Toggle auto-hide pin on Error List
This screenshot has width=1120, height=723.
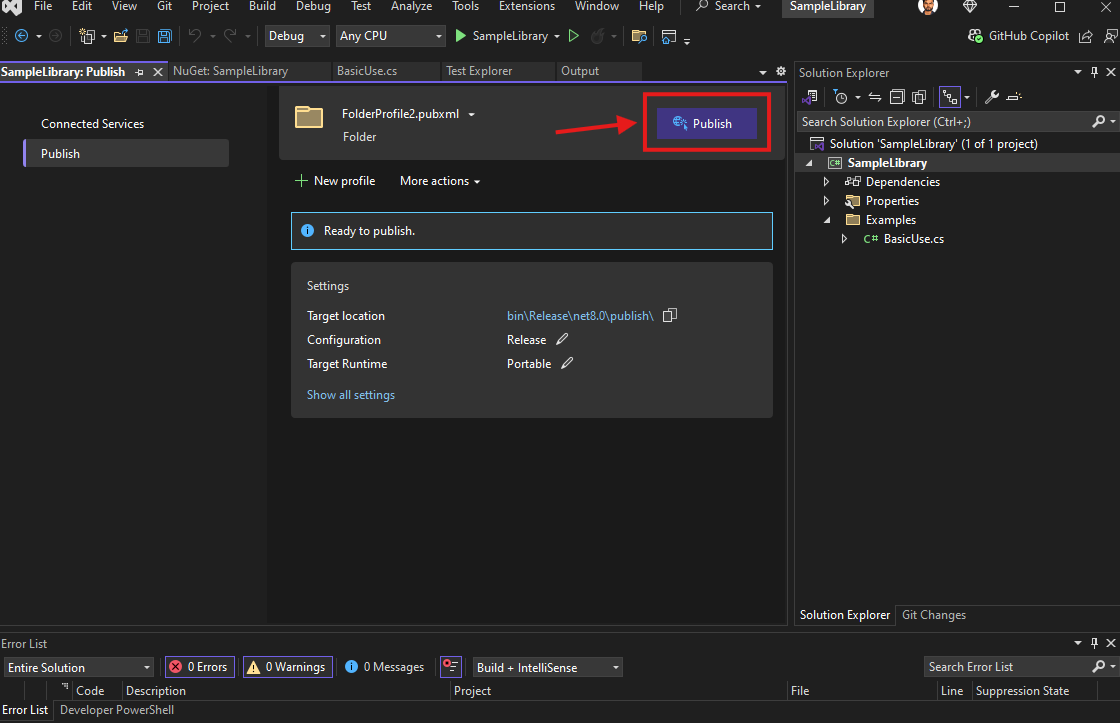coord(1094,643)
